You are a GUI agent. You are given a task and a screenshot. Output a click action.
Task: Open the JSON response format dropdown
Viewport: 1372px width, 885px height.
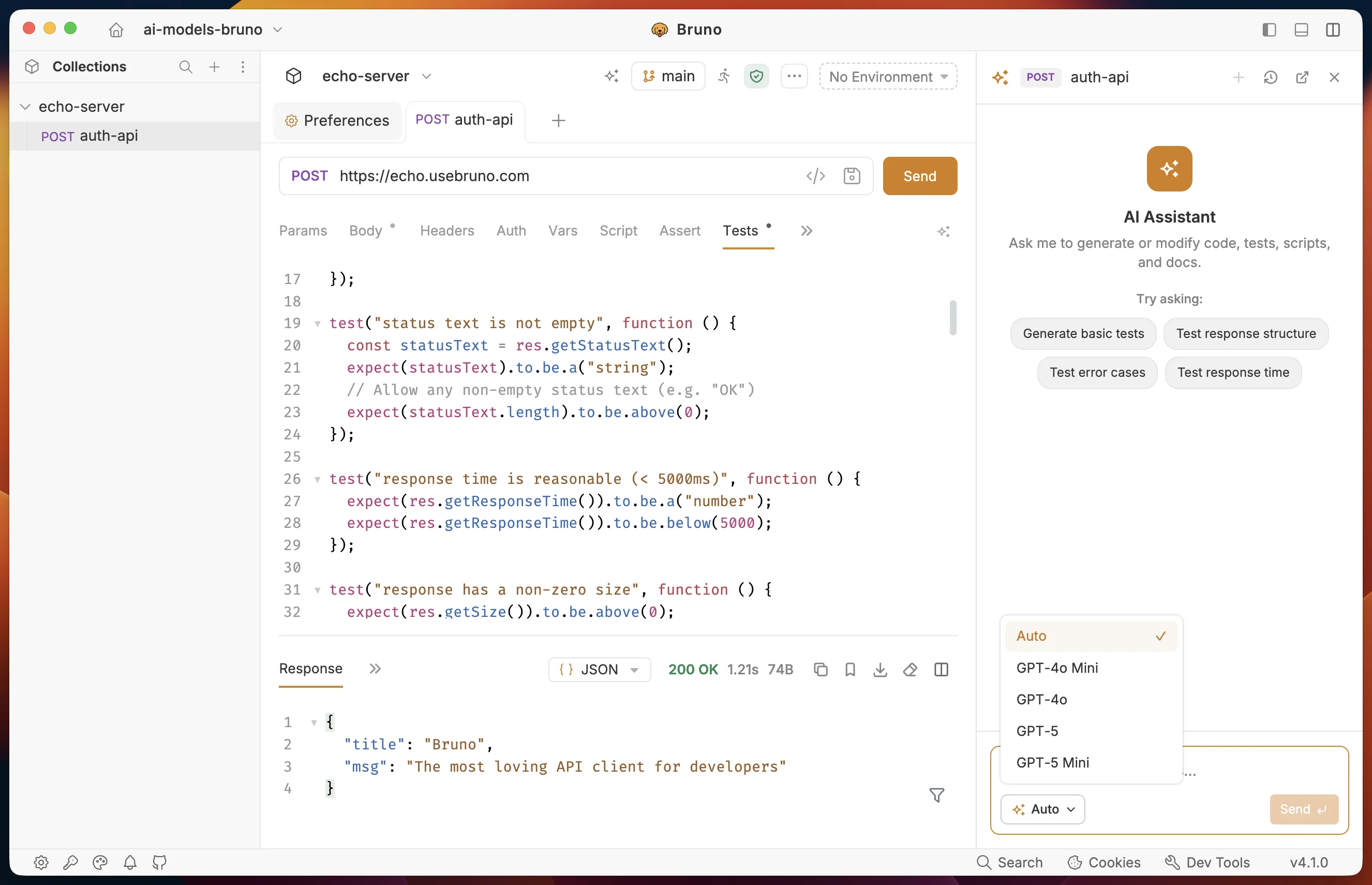point(599,670)
